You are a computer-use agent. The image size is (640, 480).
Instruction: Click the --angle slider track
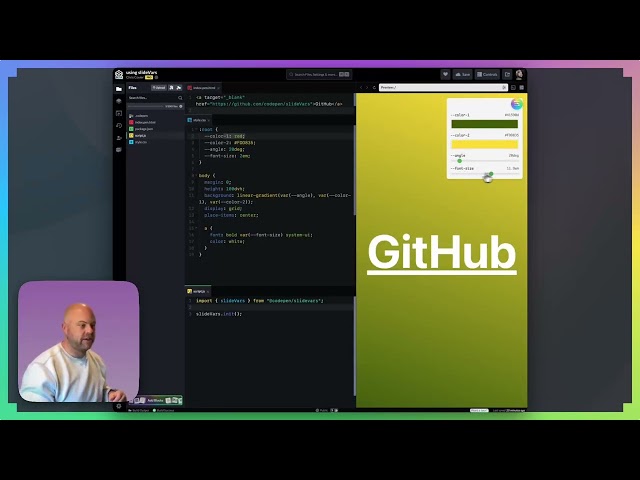484,161
